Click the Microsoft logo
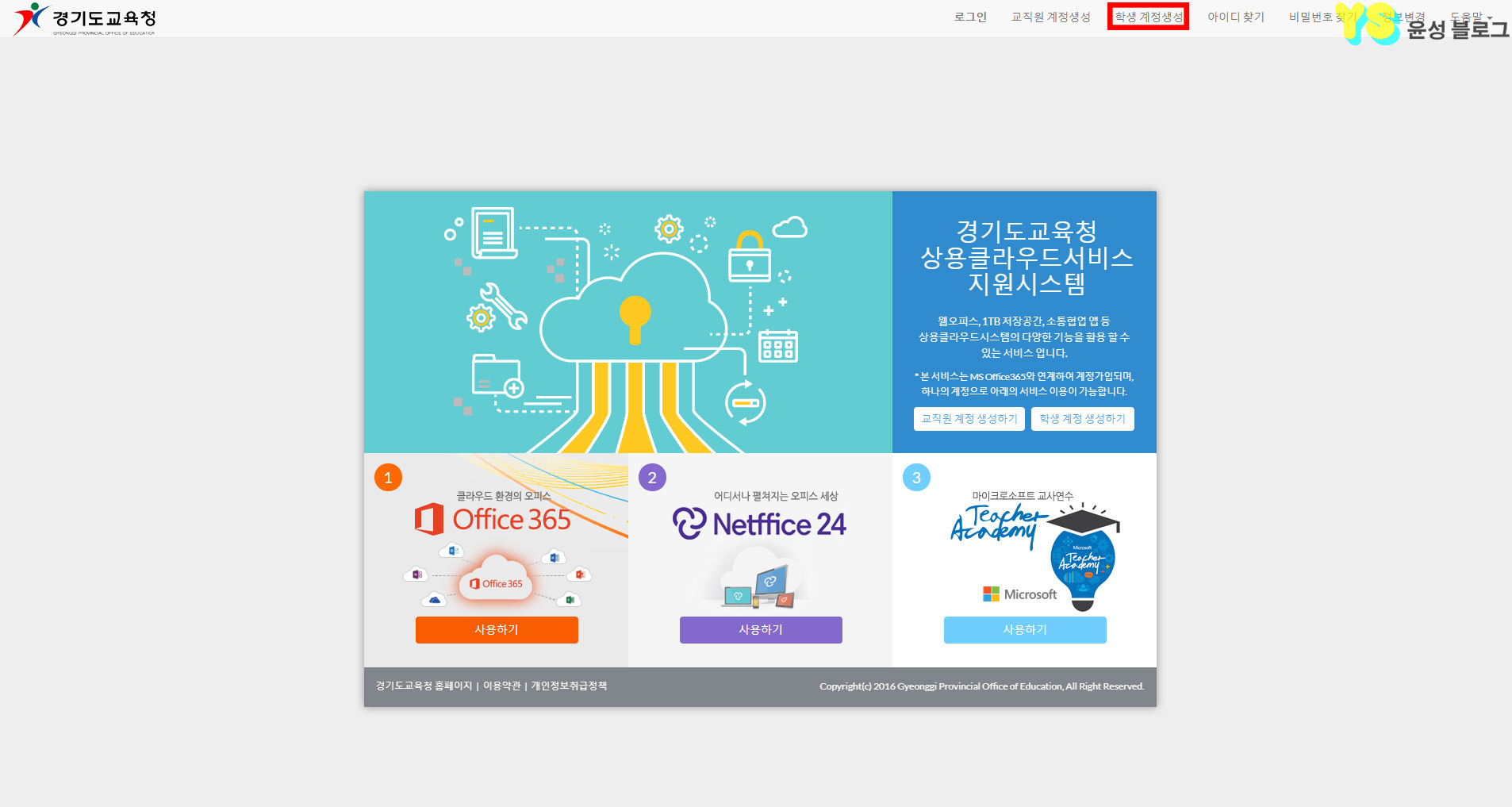 click(x=1019, y=594)
